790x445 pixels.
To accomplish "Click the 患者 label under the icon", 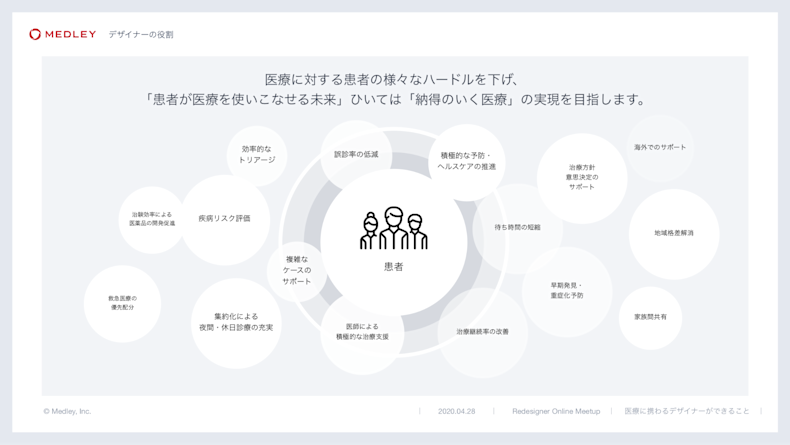I will tap(393, 267).
